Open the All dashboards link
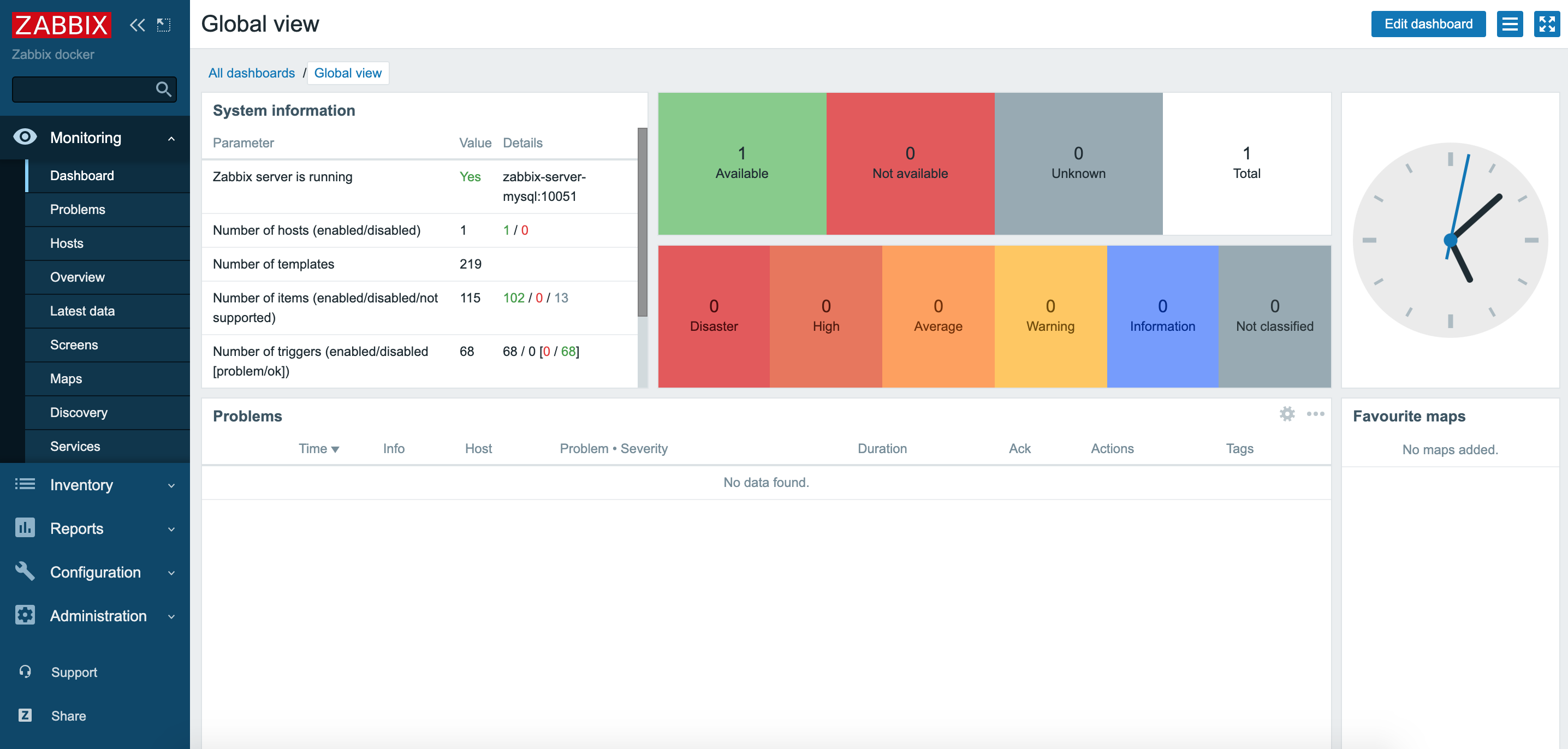Viewport: 1568px width, 749px height. [x=252, y=73]
